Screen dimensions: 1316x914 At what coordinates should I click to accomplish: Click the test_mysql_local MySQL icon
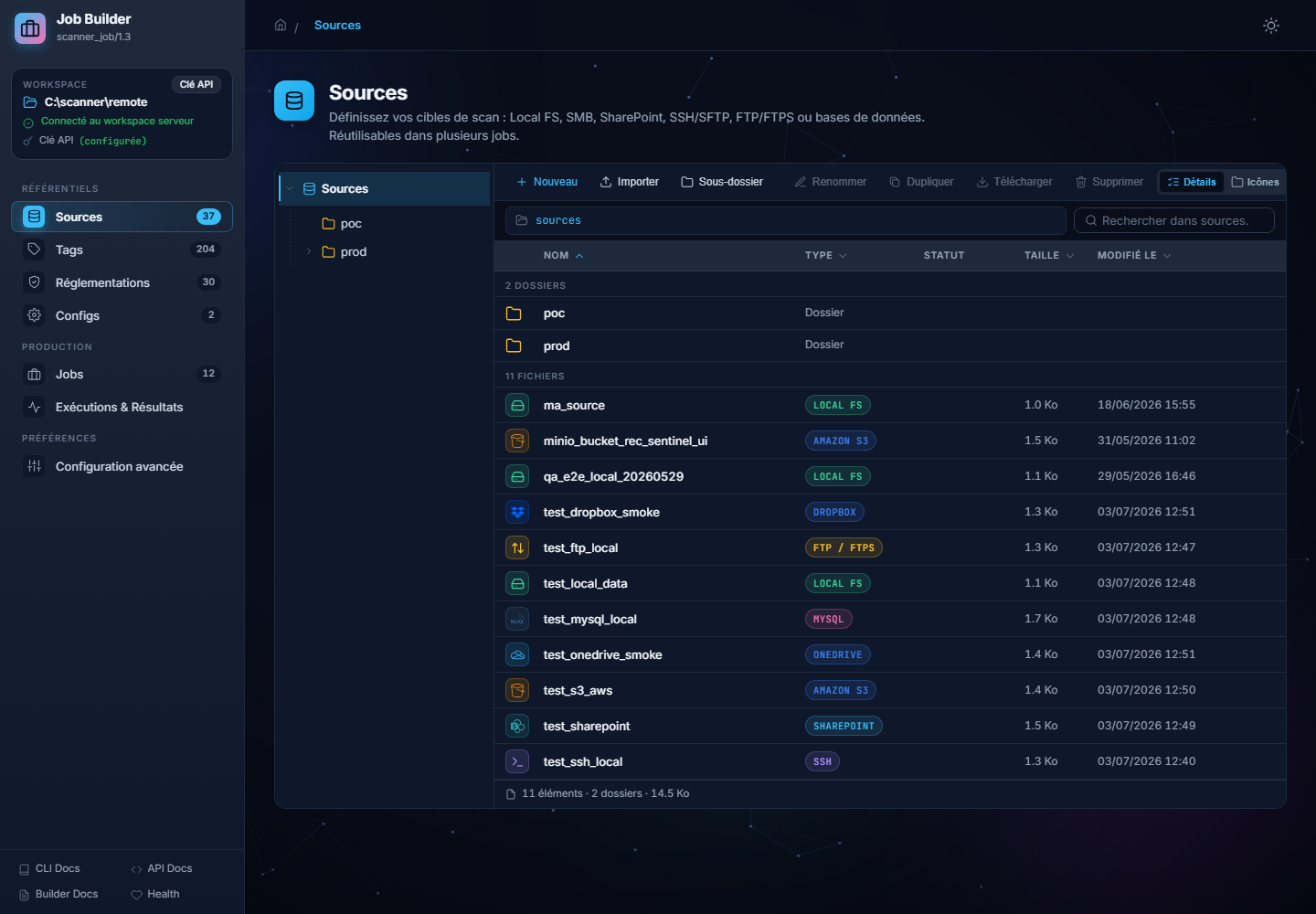(x=517, y=619)
